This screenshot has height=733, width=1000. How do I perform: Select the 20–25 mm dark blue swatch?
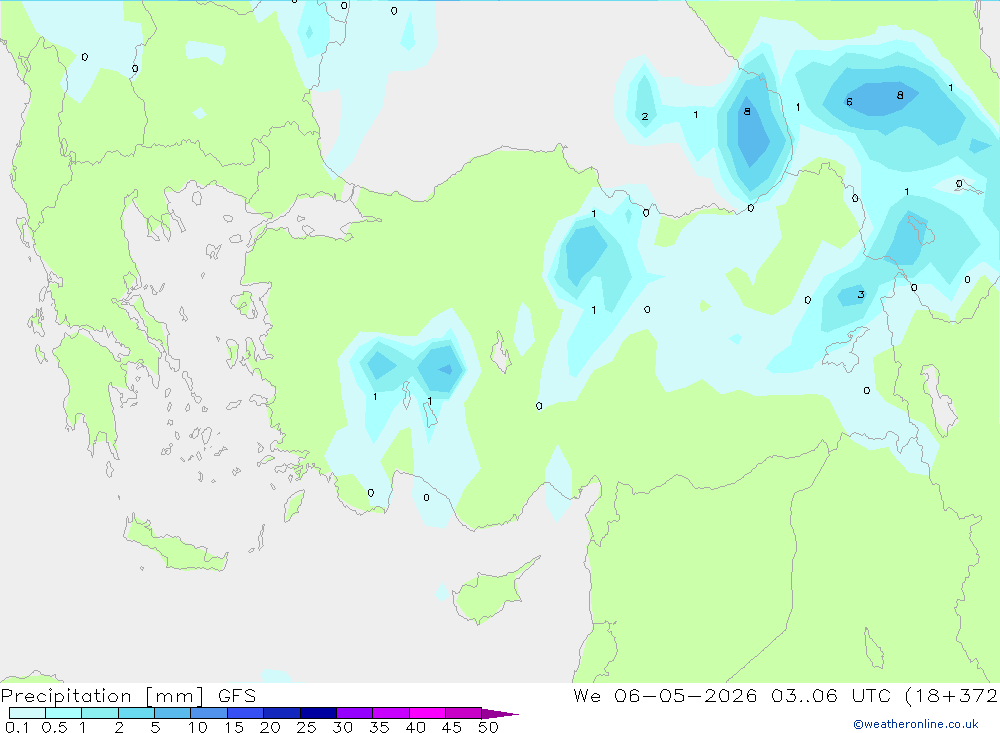coord(282,713)
